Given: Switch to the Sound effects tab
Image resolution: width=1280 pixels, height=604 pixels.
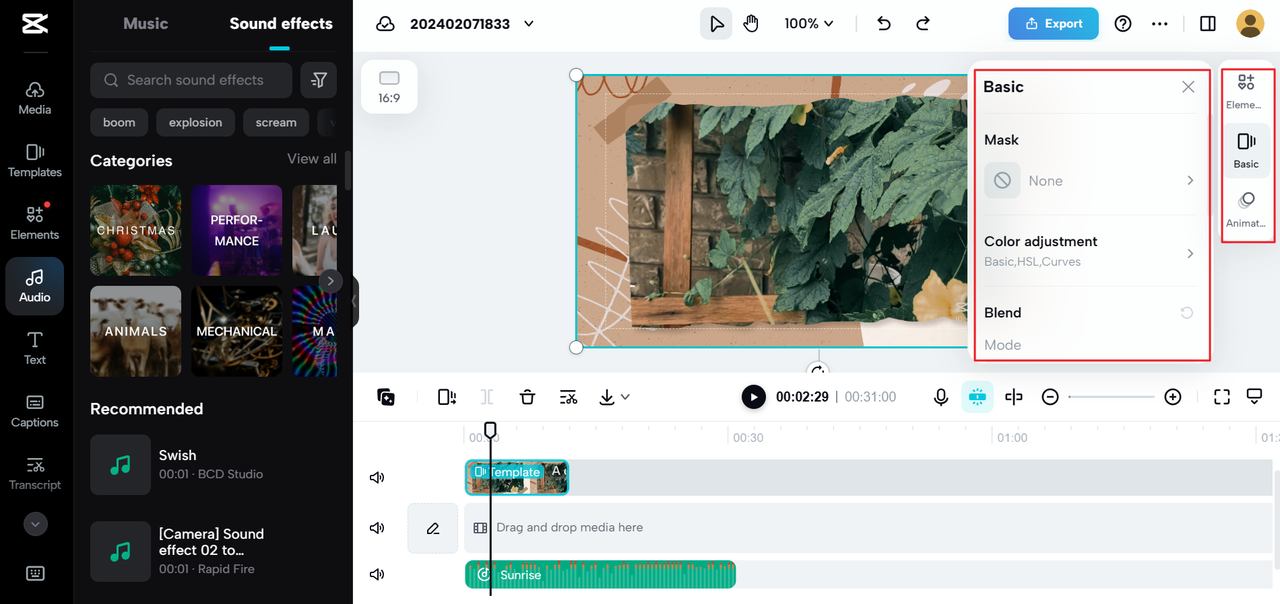Looking at the screenshot, I should pos(281,23).
